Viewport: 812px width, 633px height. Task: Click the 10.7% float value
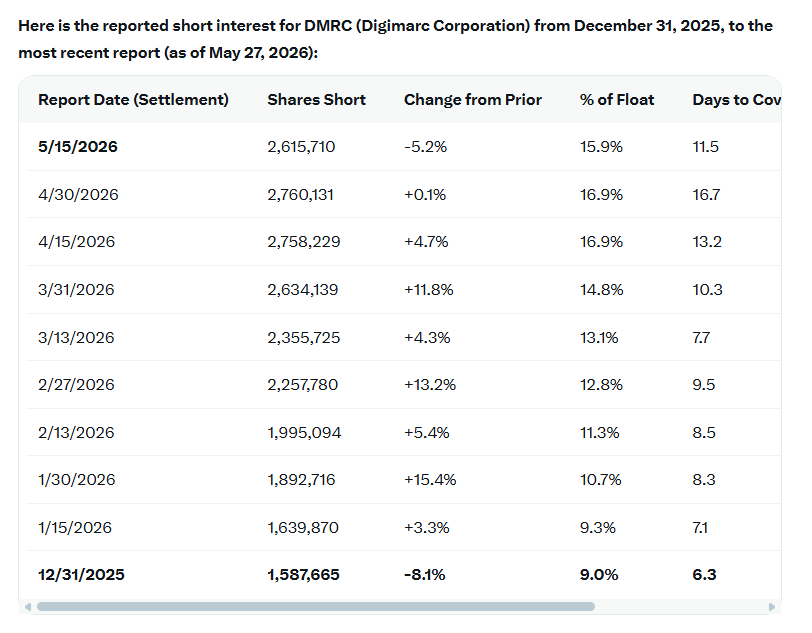point(601,479)
